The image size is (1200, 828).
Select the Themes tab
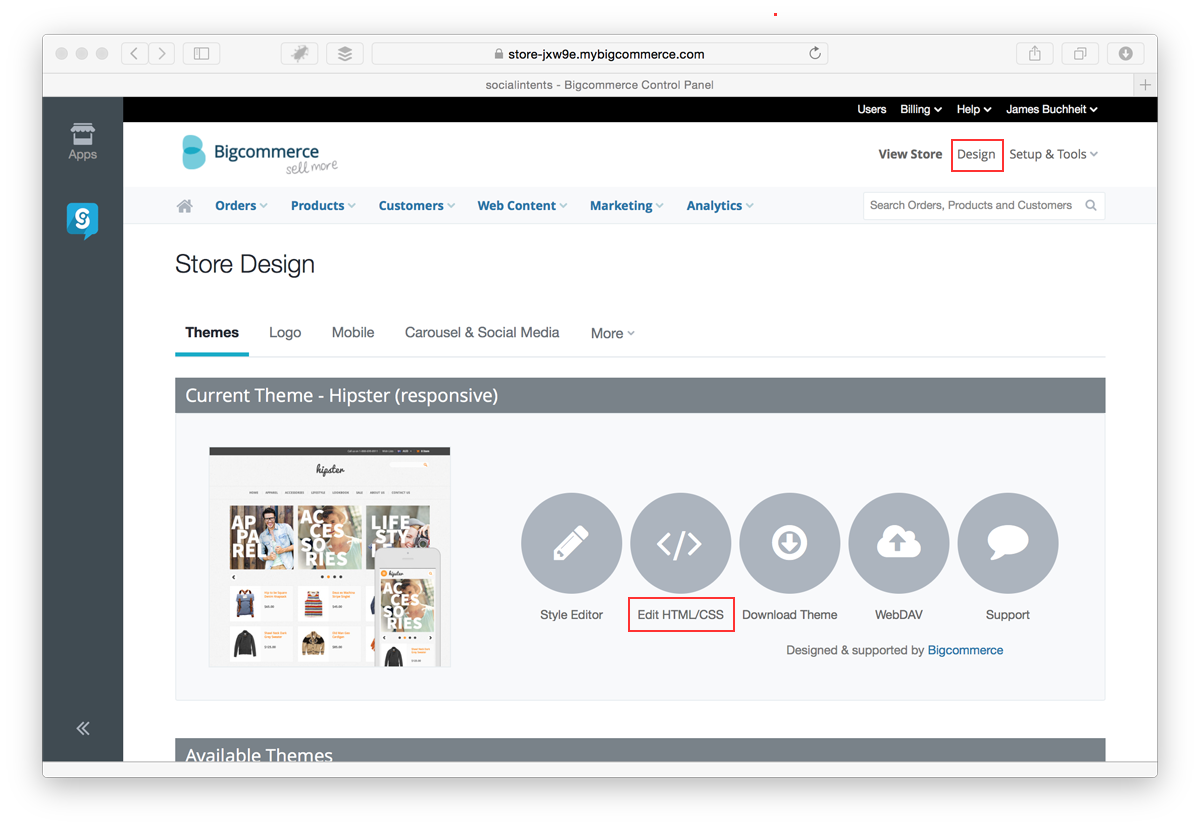pos(212,332)
